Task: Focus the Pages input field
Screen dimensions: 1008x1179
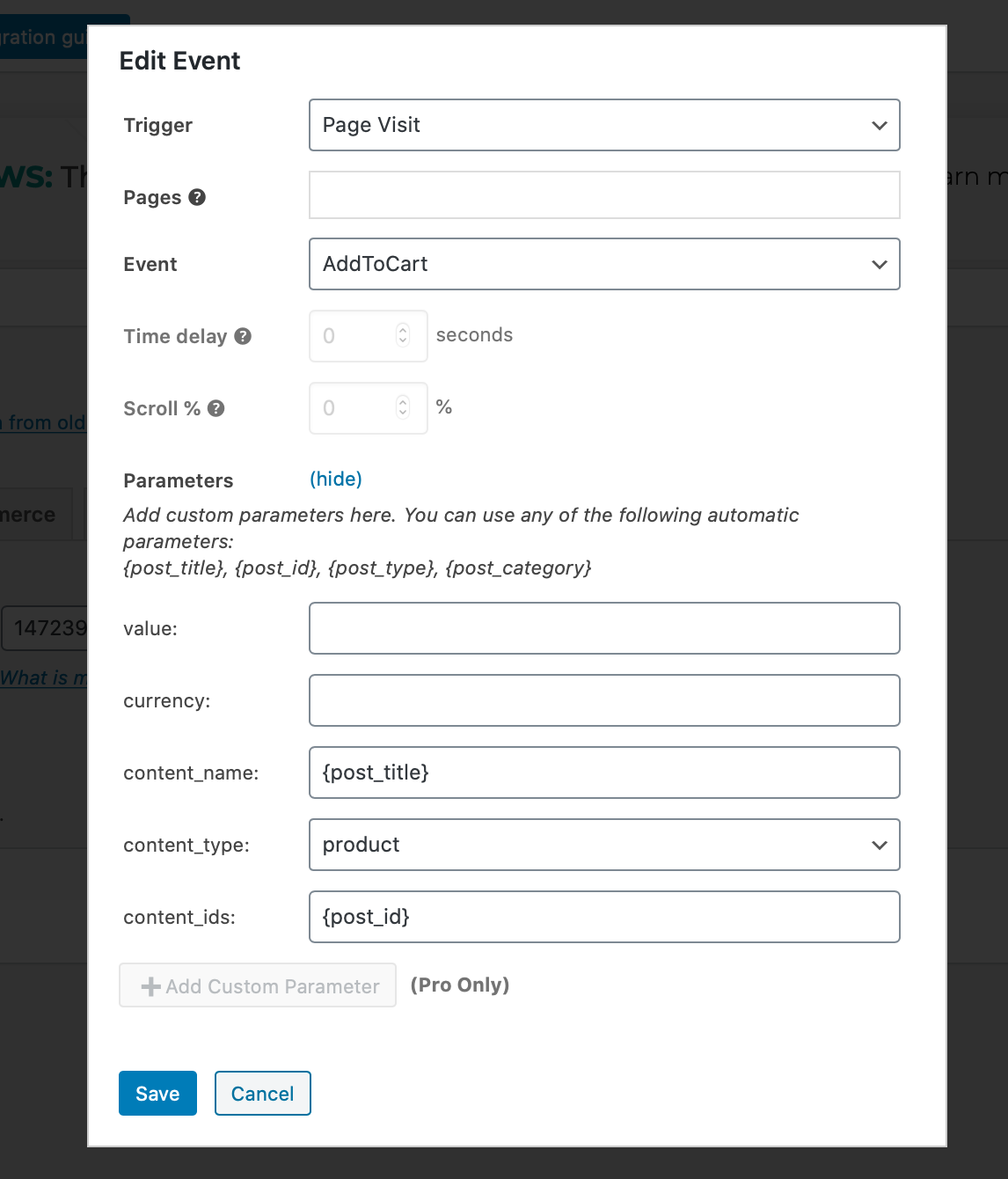Action: [x=604, y=195]
